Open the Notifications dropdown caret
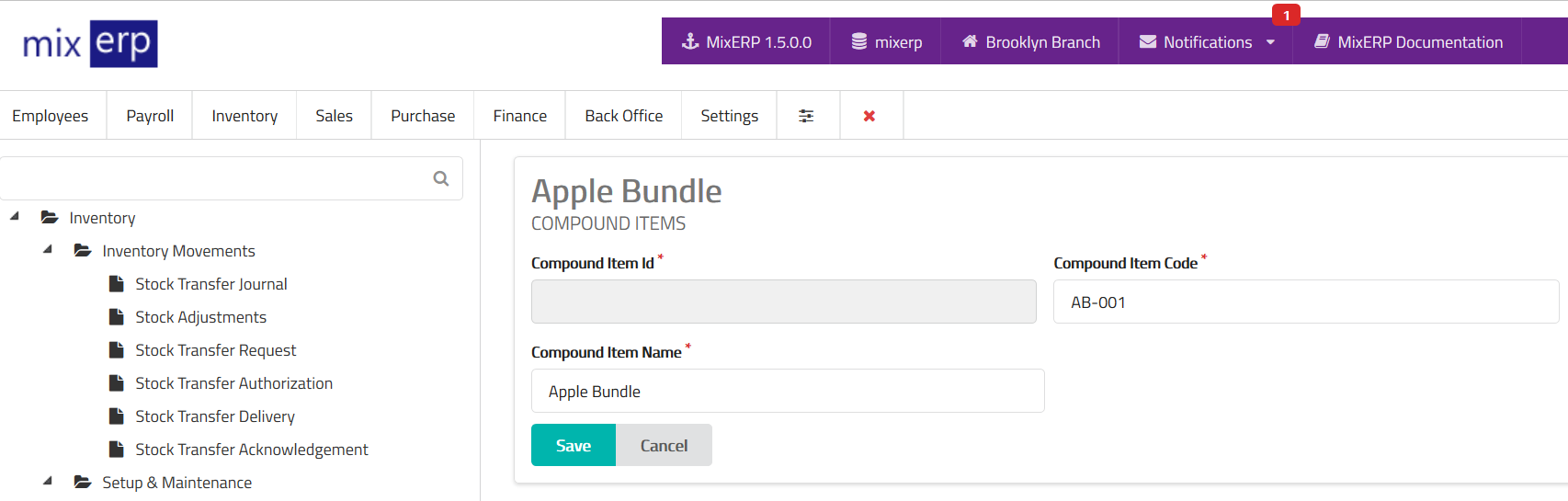 1270,42
